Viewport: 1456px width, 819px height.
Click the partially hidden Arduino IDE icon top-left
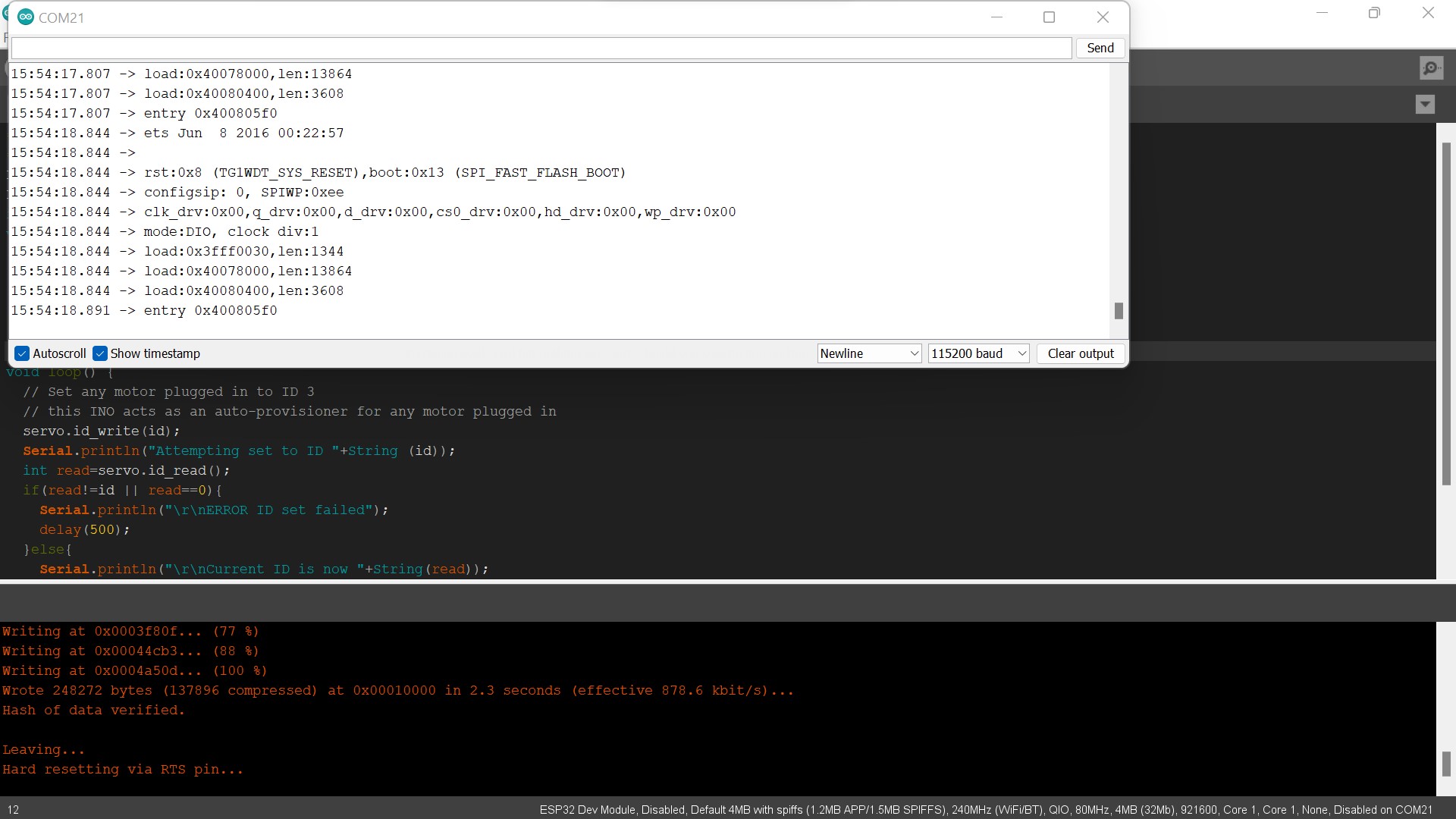[6, 13]
